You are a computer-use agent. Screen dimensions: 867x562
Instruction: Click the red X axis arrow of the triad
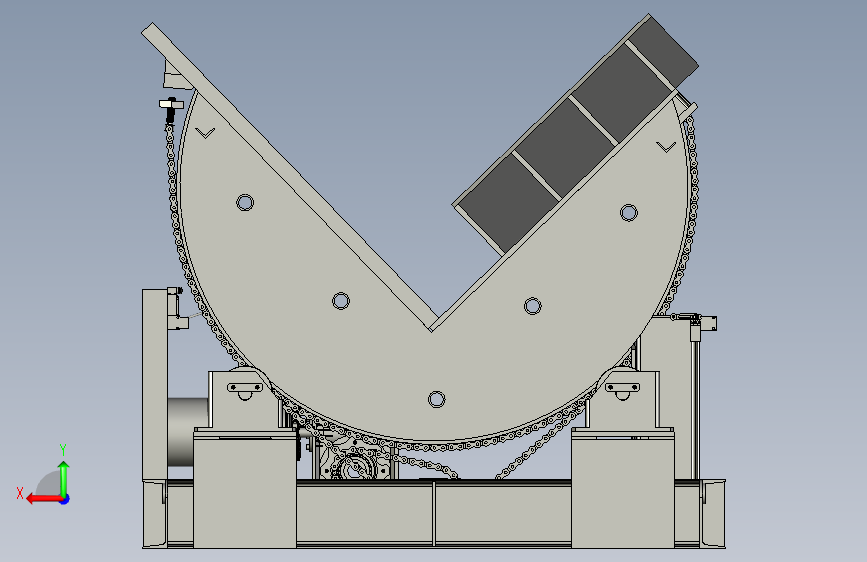tap(44, 499)
